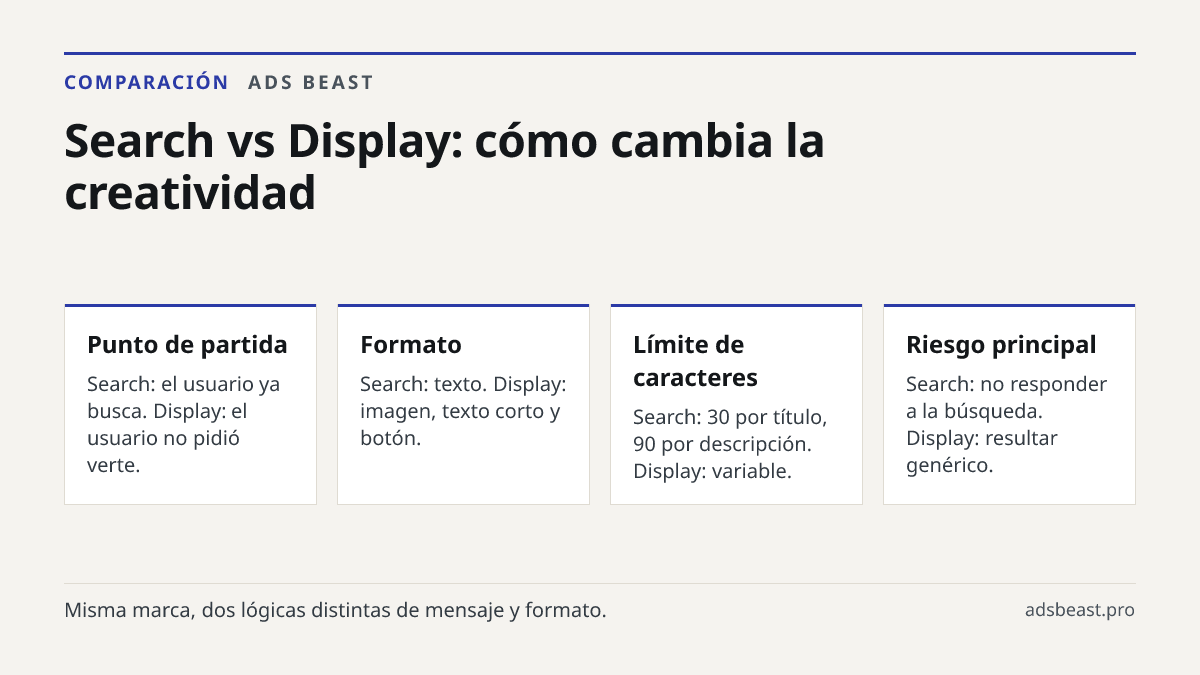Viewport: 1200px width, 675px height.
Task: Select the text "Search: el usuario ya busca. Display: el usuario no pidió verte."
Action: (x=184, y=424)
